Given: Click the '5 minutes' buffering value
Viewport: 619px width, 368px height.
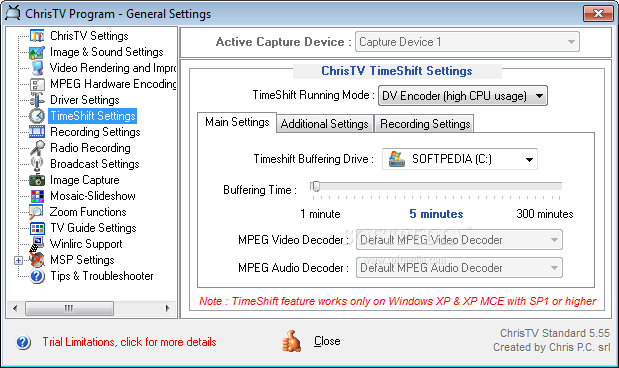Looking at the screenshot, I should 436,214.
